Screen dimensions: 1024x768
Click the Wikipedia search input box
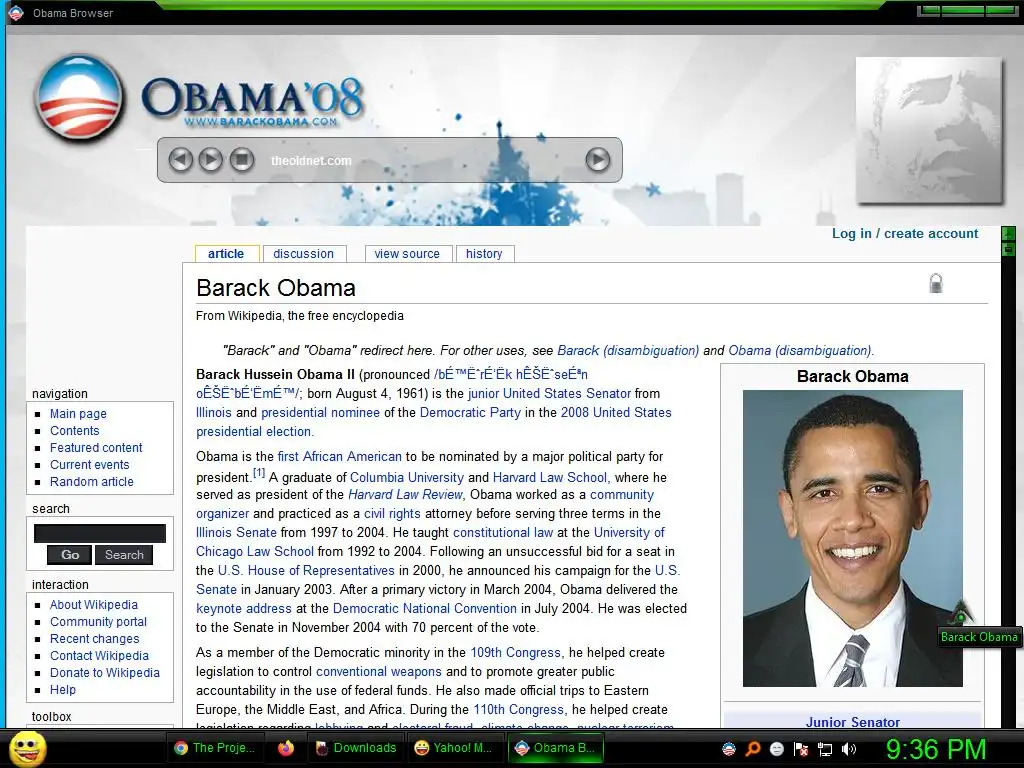(x=99, y=533)
